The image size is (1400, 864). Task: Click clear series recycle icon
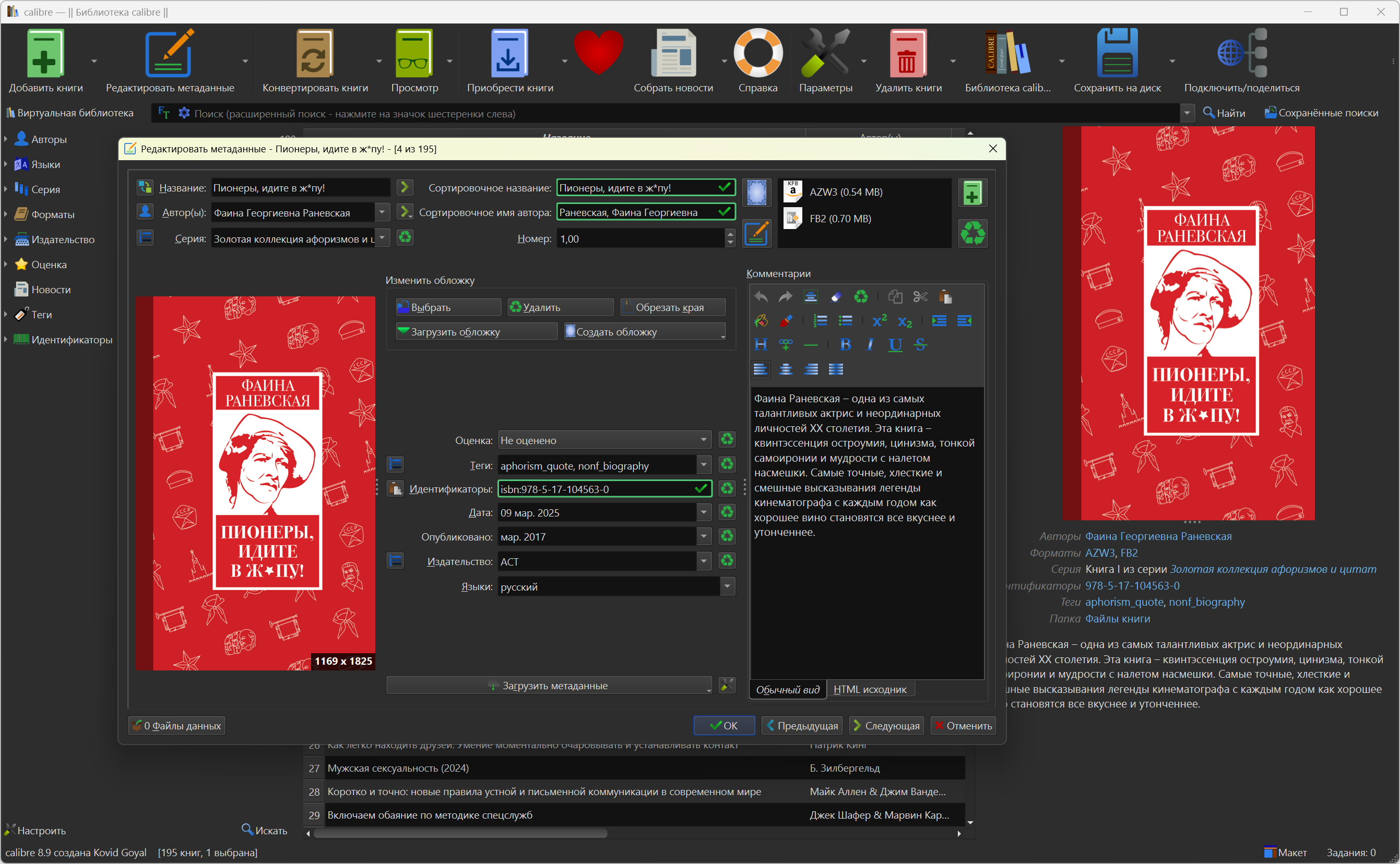pyautogui.click(x=405, y=237)
